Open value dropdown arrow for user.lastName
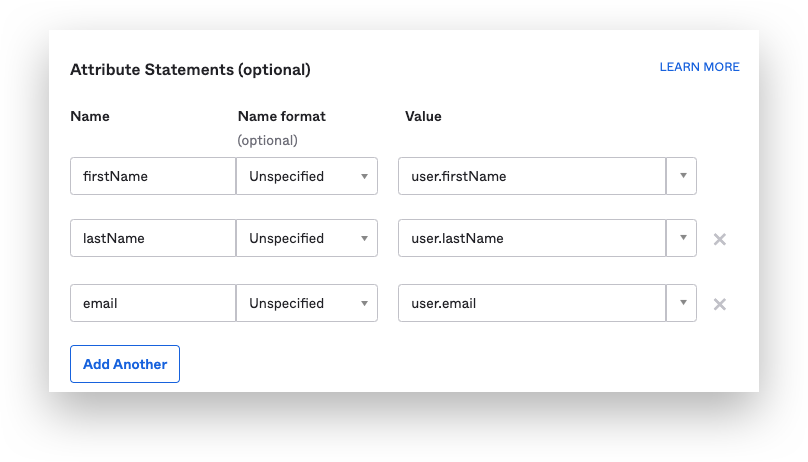This screenshot has width=808, height=462. point(682,238)
